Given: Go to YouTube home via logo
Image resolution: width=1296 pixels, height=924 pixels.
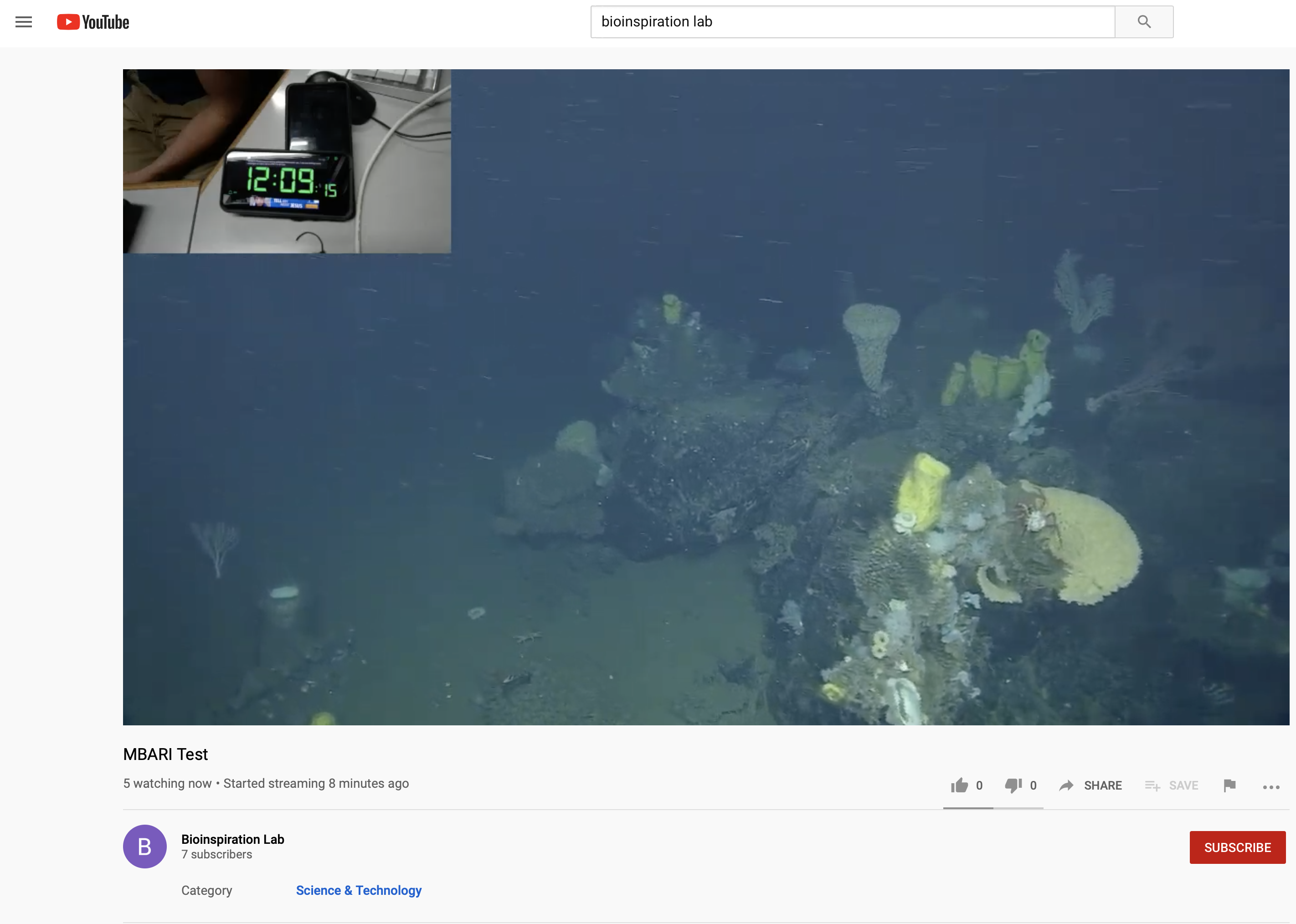Looking at the screenshot, I should click(x=93, y=22).
